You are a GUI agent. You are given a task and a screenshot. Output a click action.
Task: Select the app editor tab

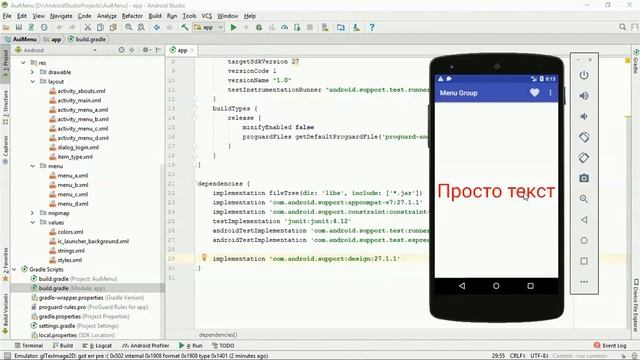tap(182, 50)
